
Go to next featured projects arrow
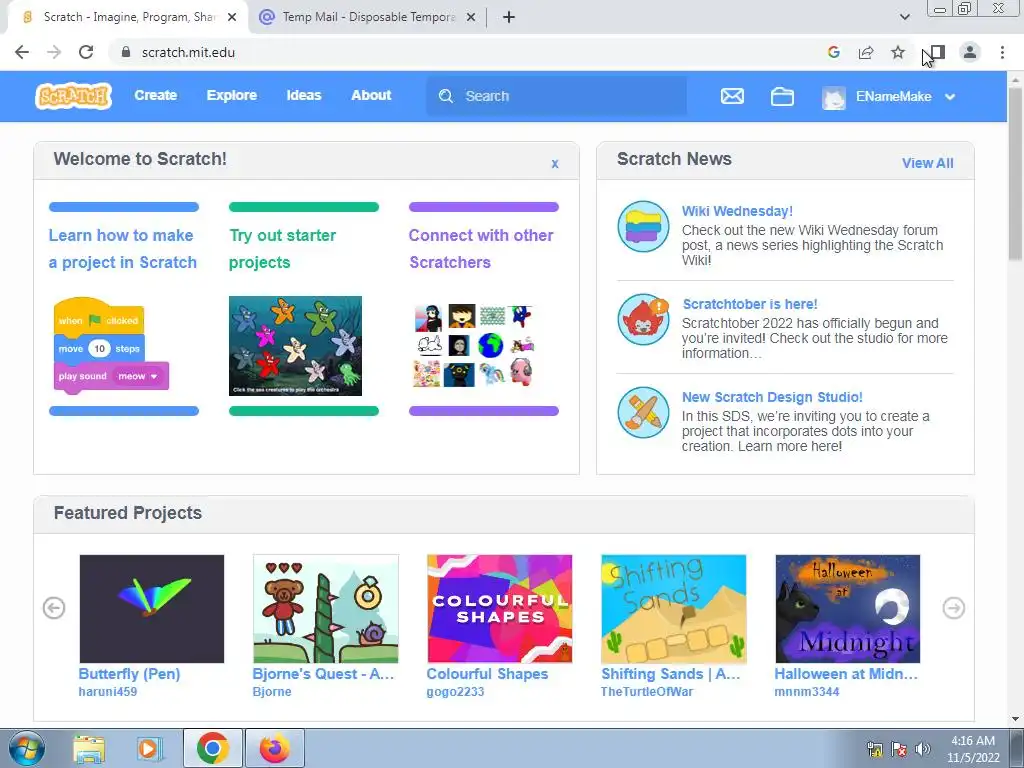(953, 608)
